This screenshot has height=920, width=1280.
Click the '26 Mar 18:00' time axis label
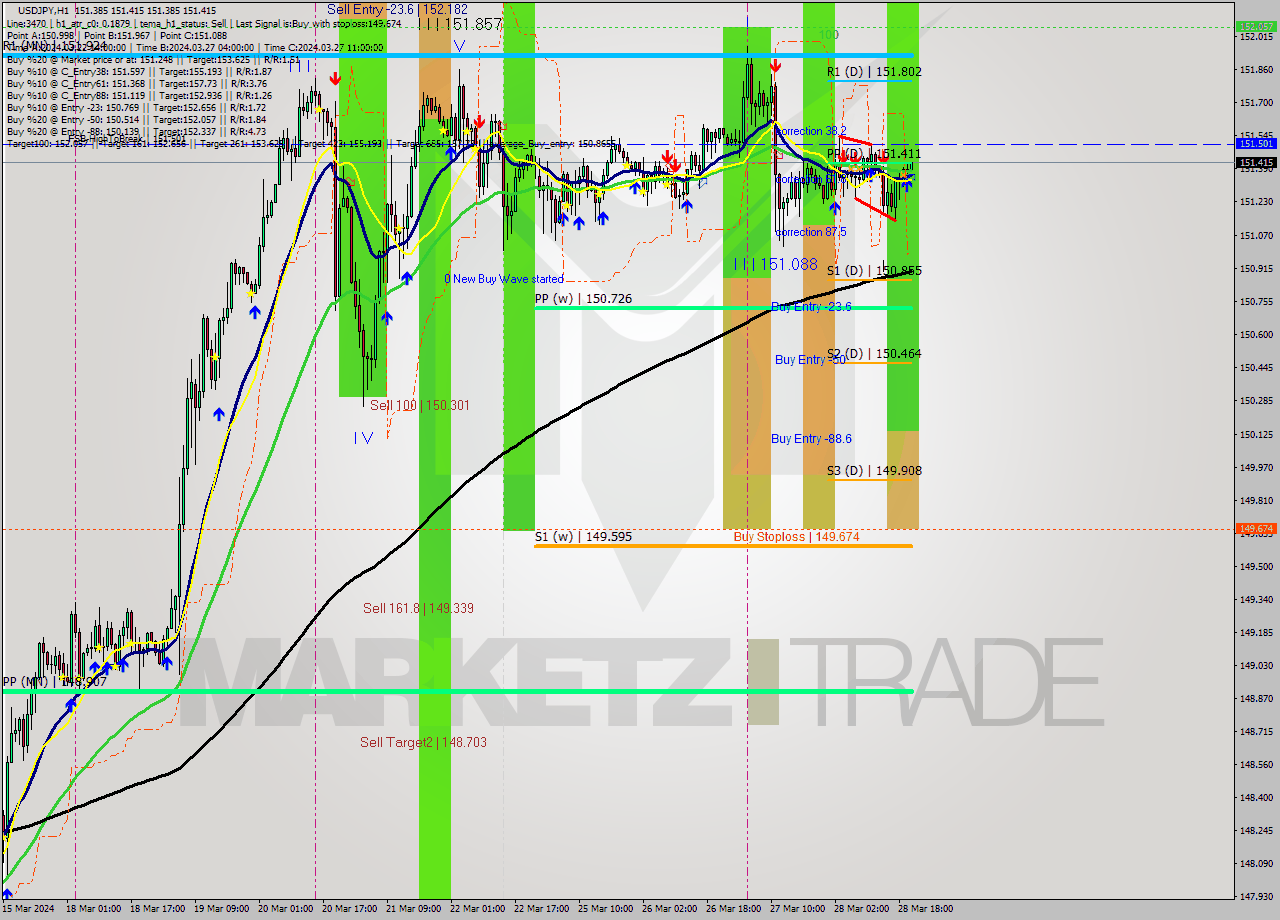(x=734, y=909)
